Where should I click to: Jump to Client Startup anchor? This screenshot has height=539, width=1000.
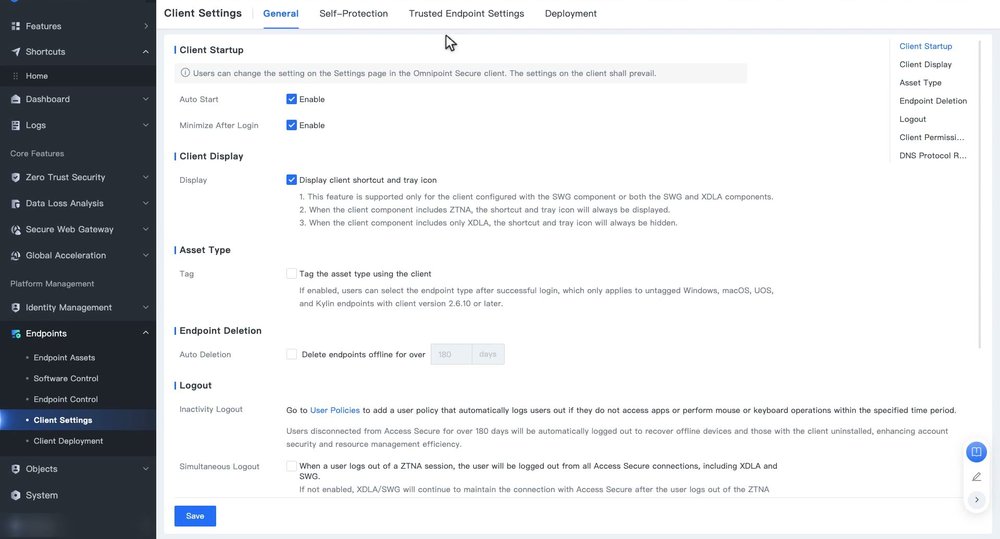click(x=925, y=46)
